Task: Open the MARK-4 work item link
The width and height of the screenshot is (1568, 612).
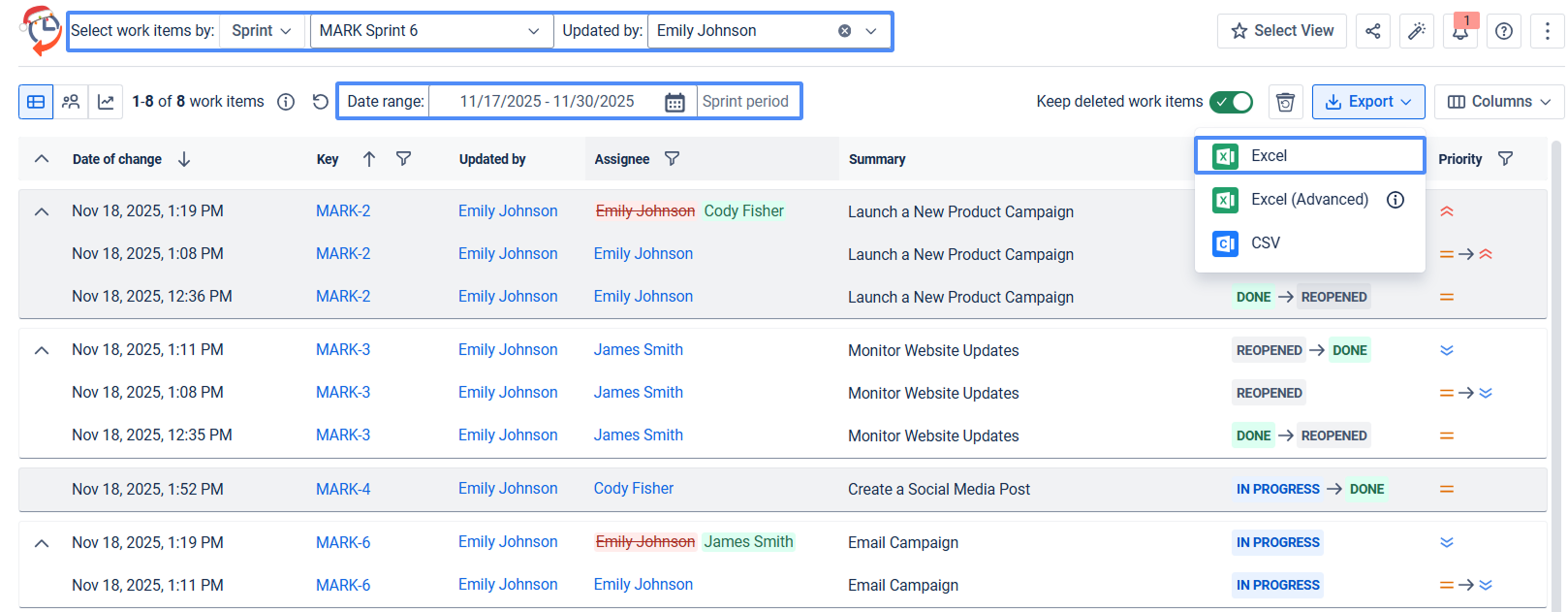Action: pos(343,490)
